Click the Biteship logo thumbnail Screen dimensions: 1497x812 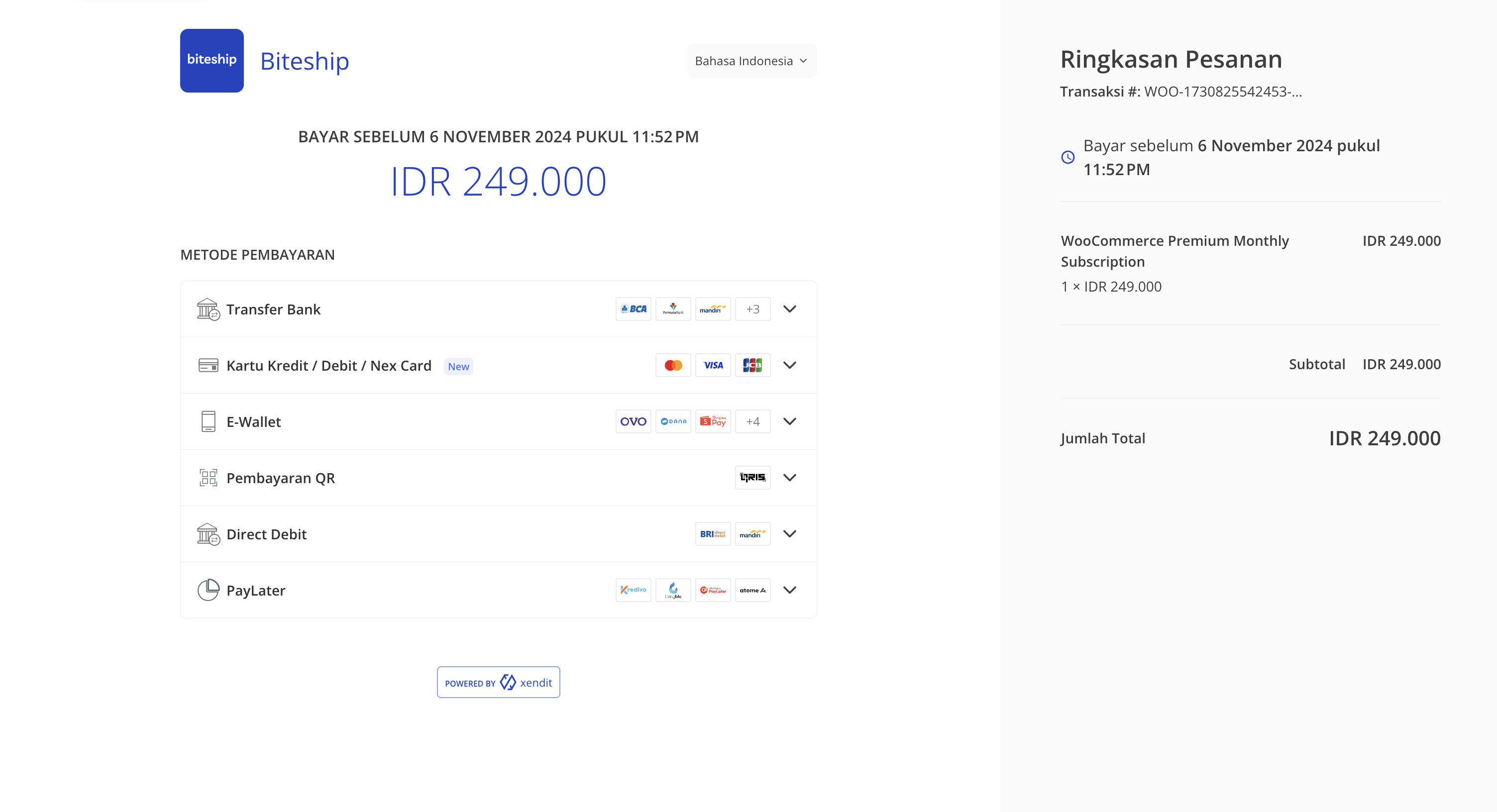(212, 60)
